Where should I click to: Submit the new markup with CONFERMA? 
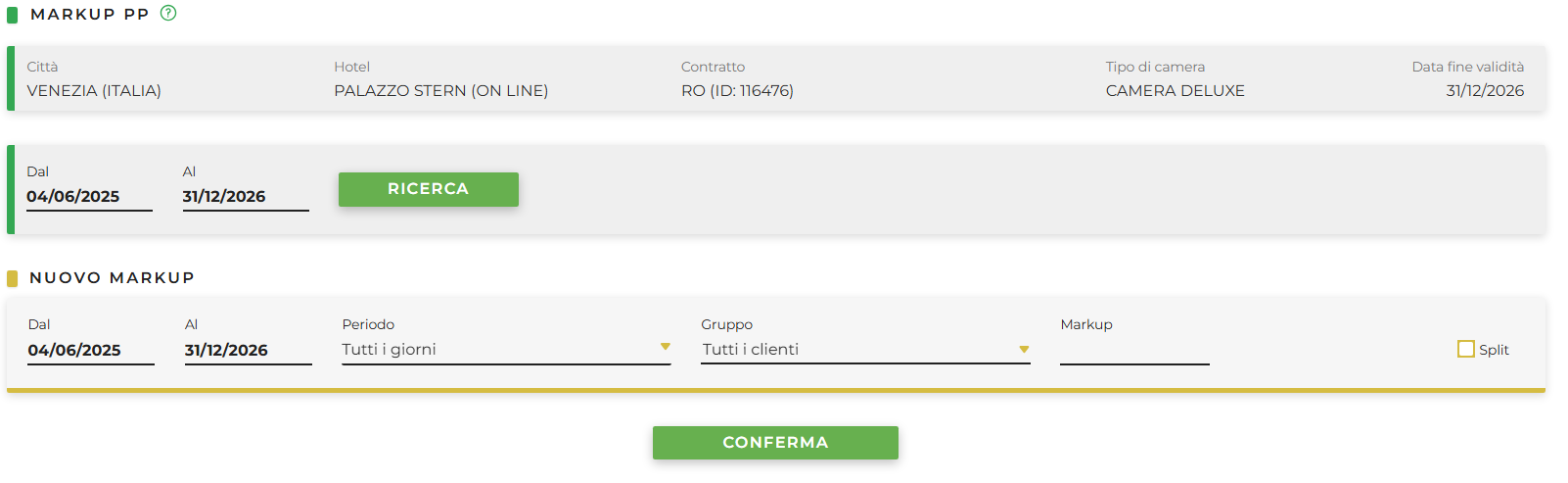(x=775, y=443)
